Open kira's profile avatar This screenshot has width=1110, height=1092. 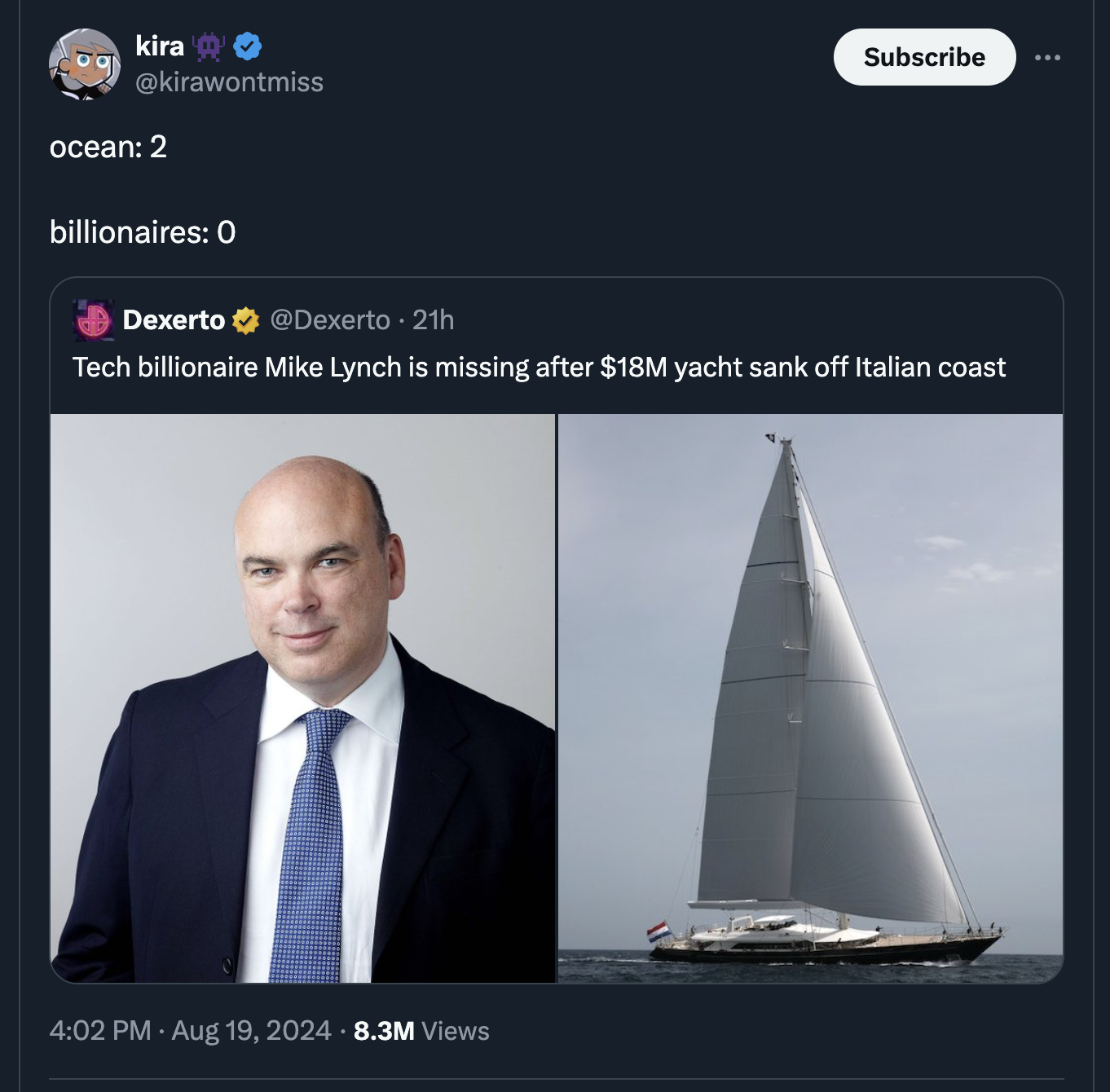tap(84, 64)
